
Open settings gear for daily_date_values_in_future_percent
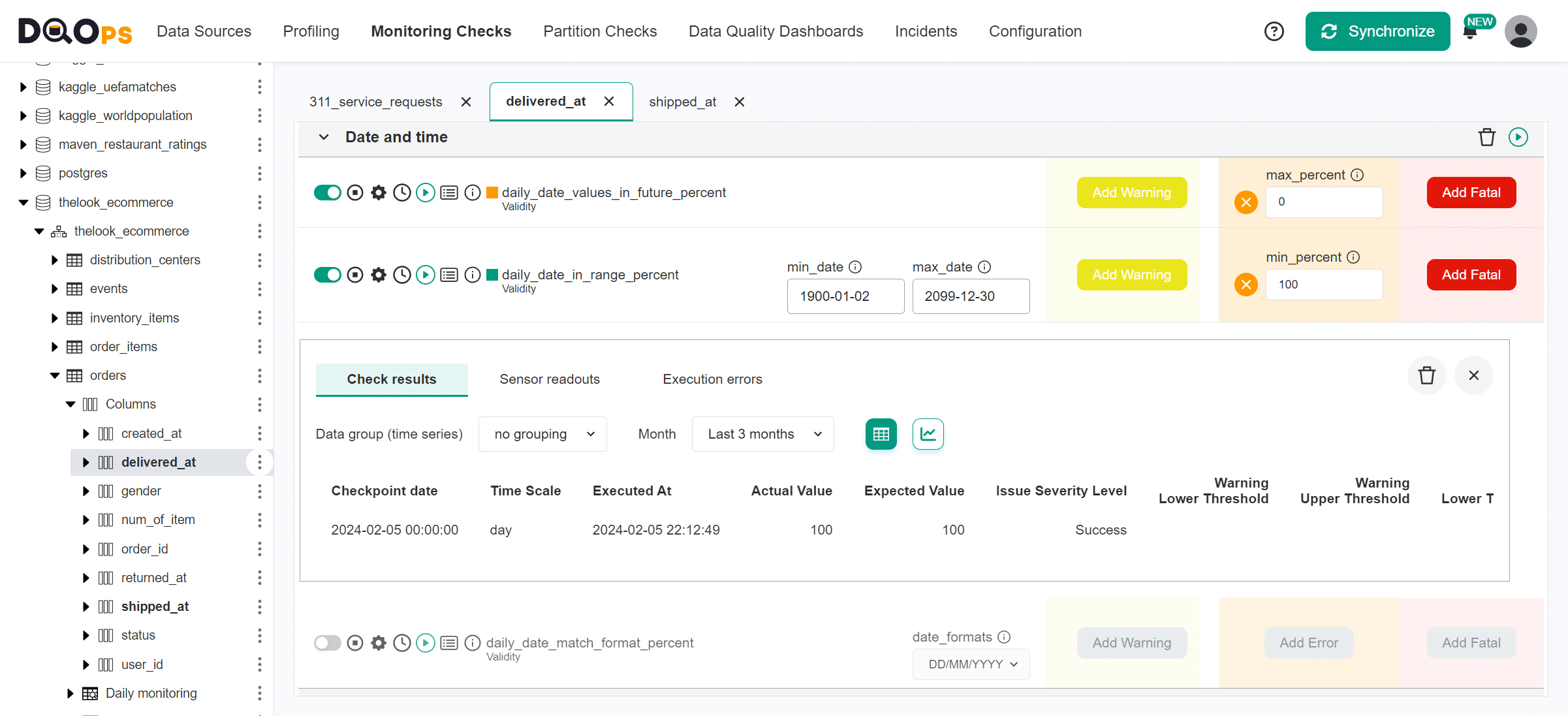379,193
